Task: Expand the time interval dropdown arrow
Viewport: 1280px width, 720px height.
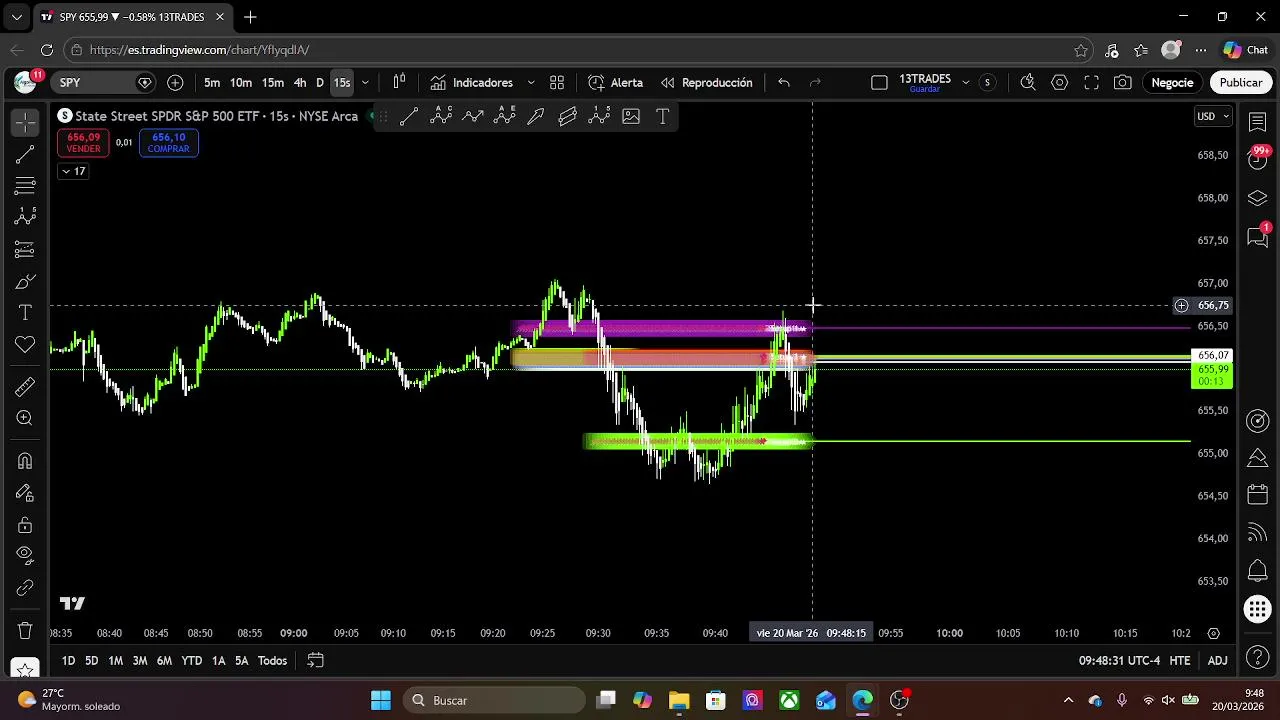Action: point(365,83)
